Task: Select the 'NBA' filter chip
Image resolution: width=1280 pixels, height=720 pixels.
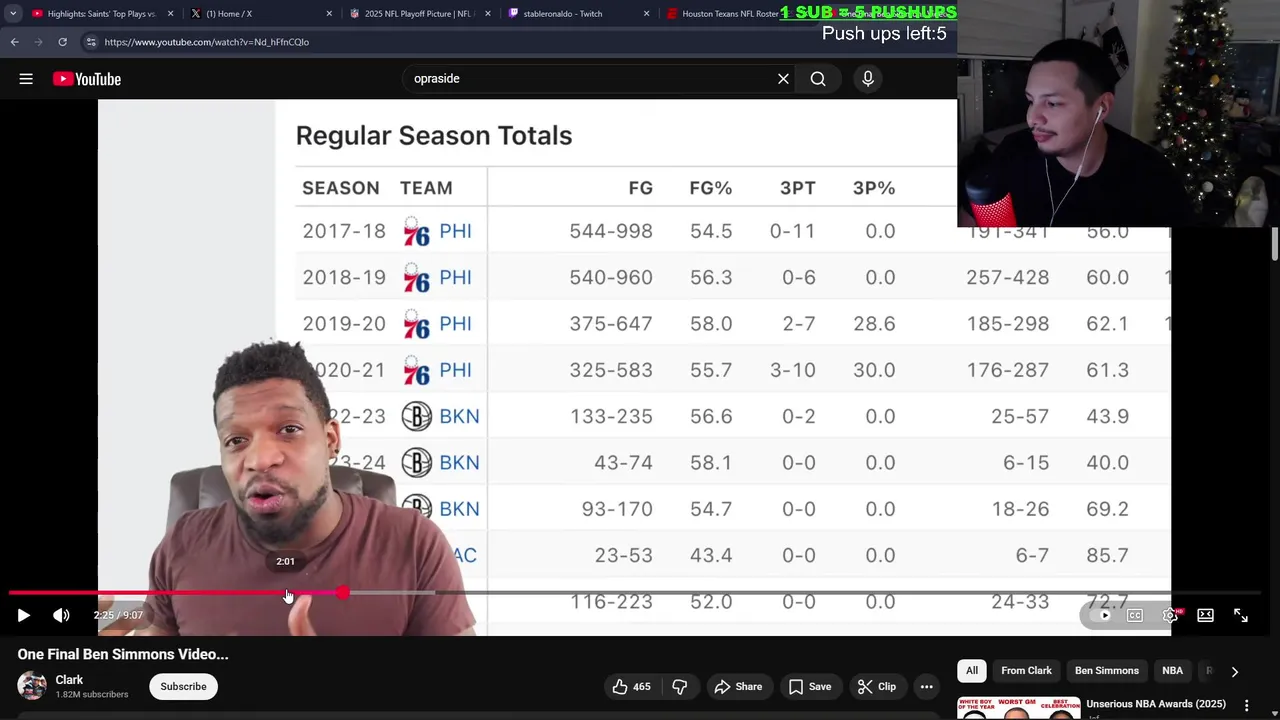Action: [1172, 671]
